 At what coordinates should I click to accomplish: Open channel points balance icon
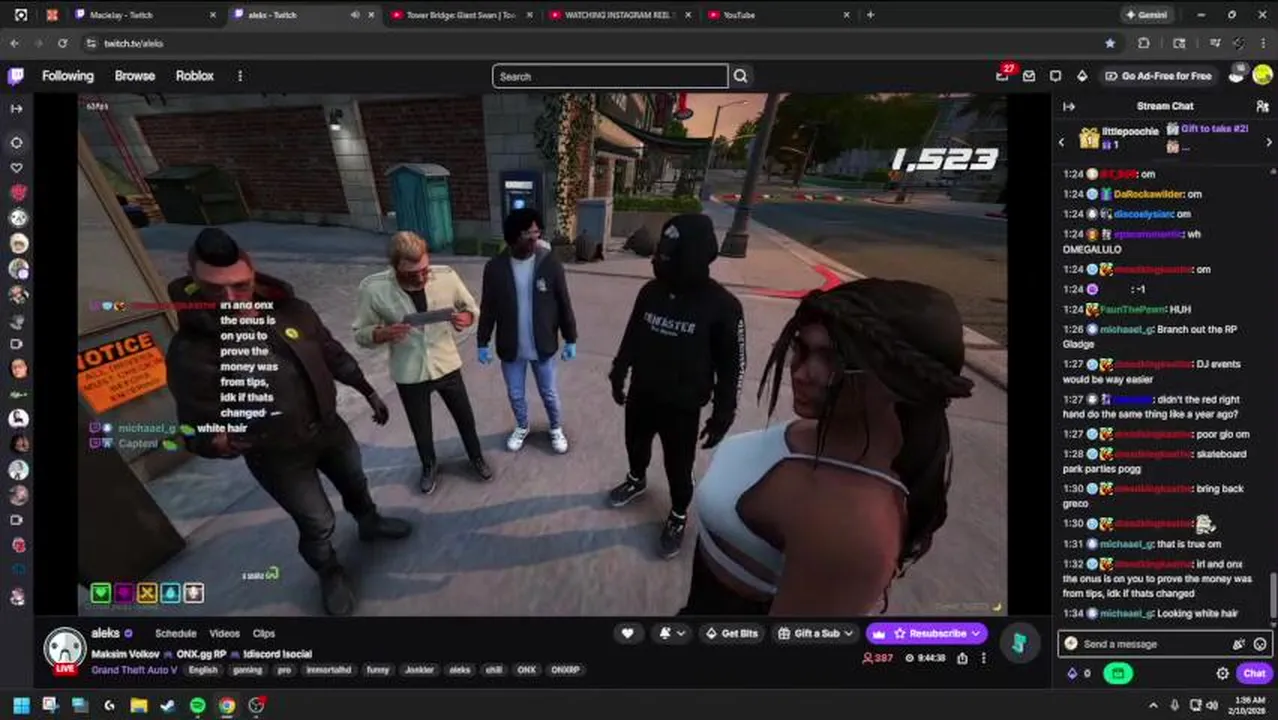pos(1078,674)
